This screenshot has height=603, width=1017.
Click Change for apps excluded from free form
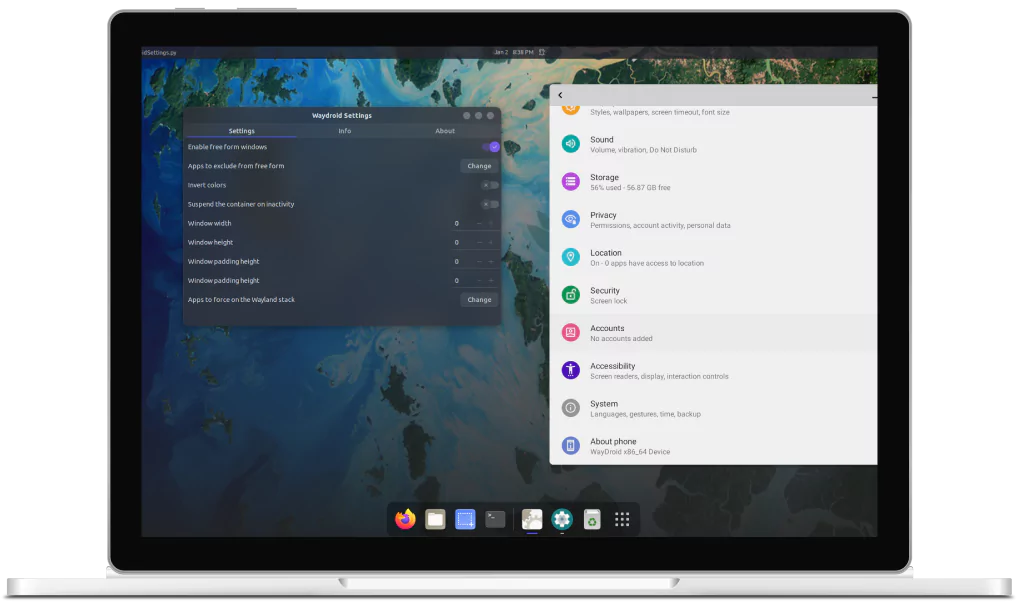479,166
